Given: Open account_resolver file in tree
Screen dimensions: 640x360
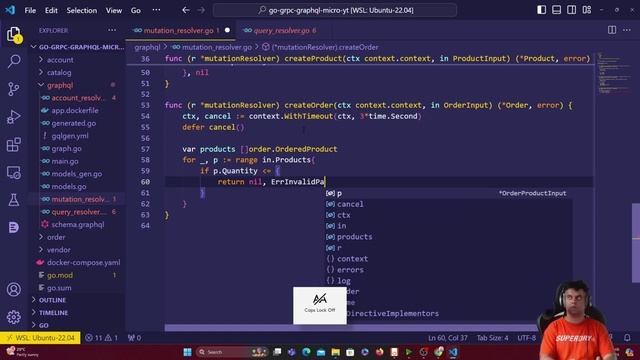Looking at the screenshot, I should (78, 98).
